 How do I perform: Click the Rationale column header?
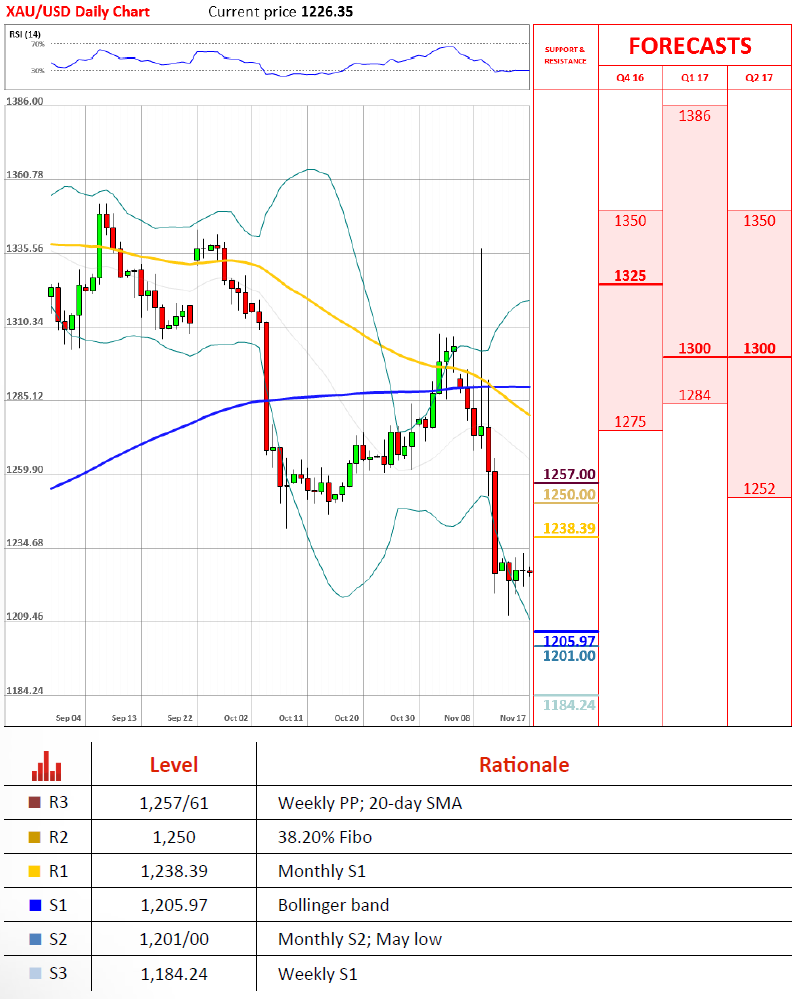click(x=524, y=765)
